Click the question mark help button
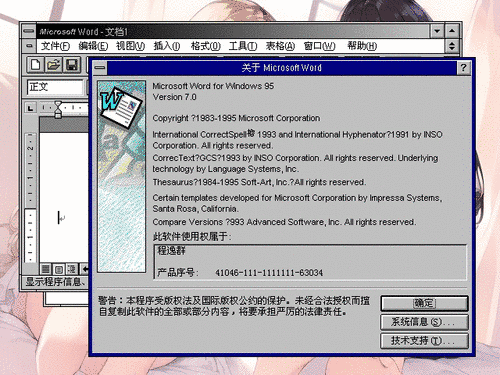The image size is (500, 375). point(463,68)
